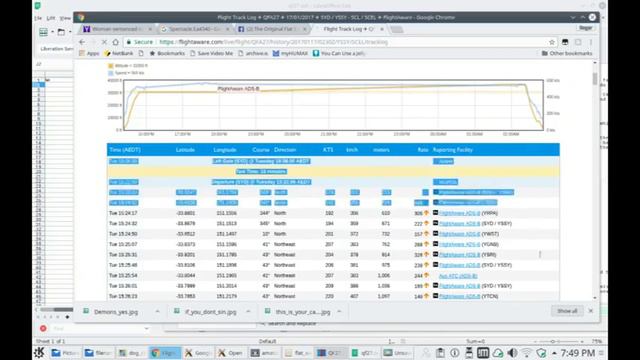Click the Reporting Facility column header
This screenshot has height=360, width=640.
(453, 150)
